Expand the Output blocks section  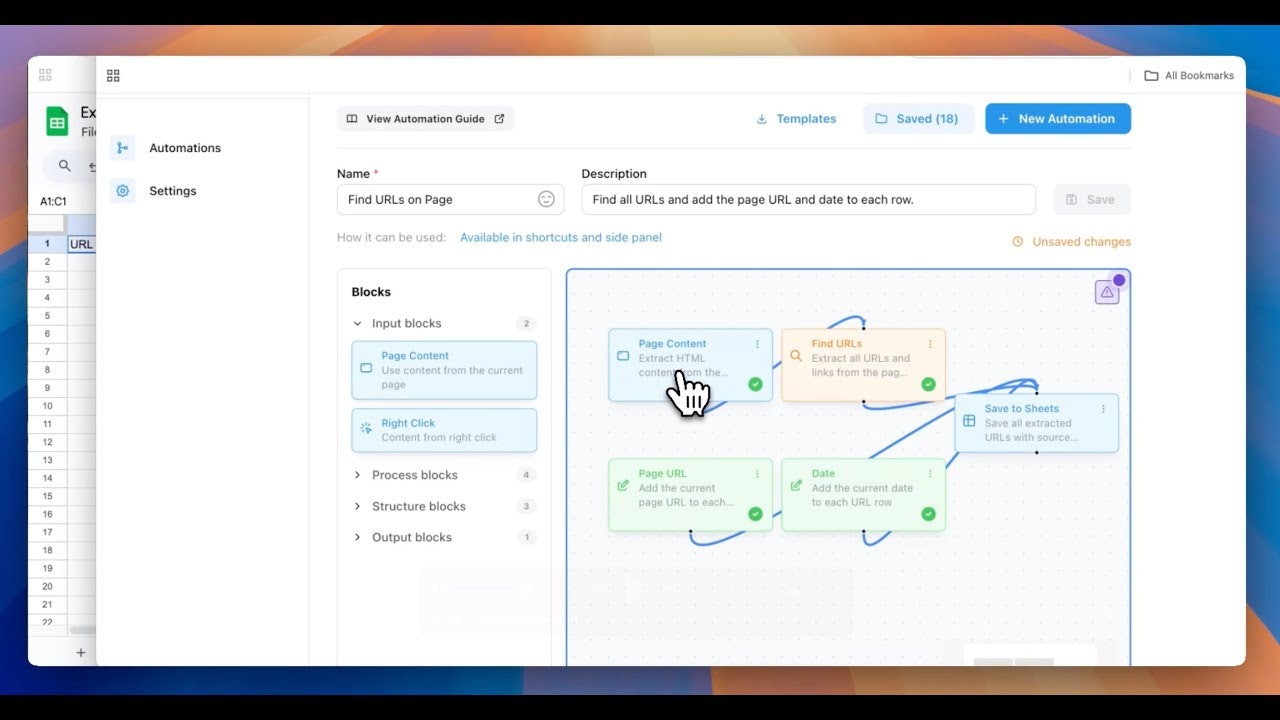(x=358, y=537)
